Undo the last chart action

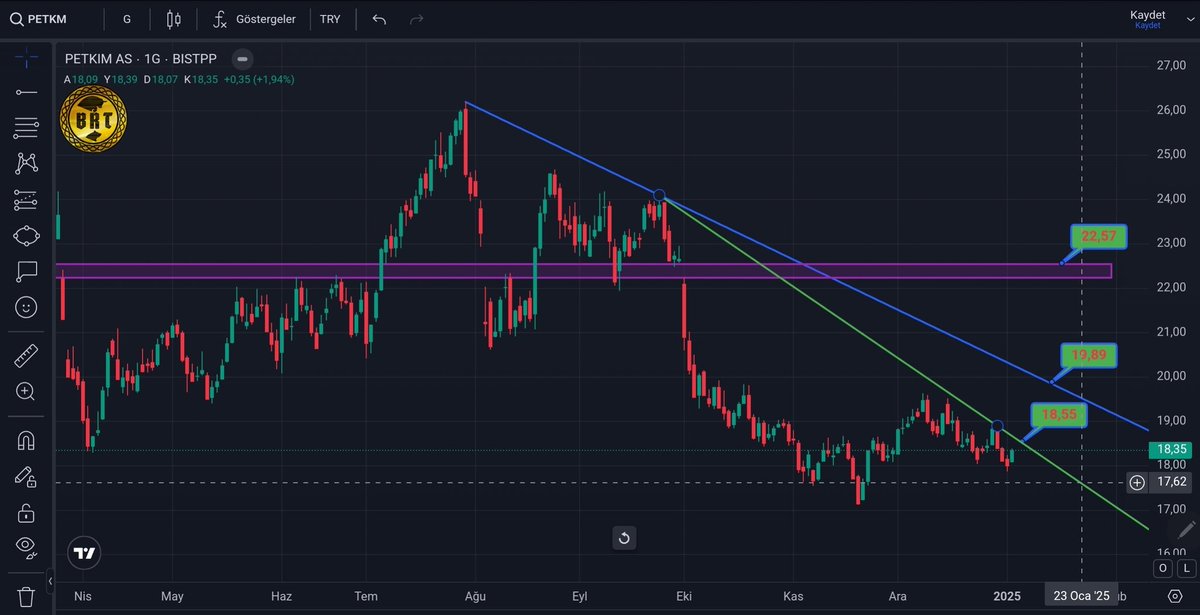pyautogui.click(x=379, y=19)
